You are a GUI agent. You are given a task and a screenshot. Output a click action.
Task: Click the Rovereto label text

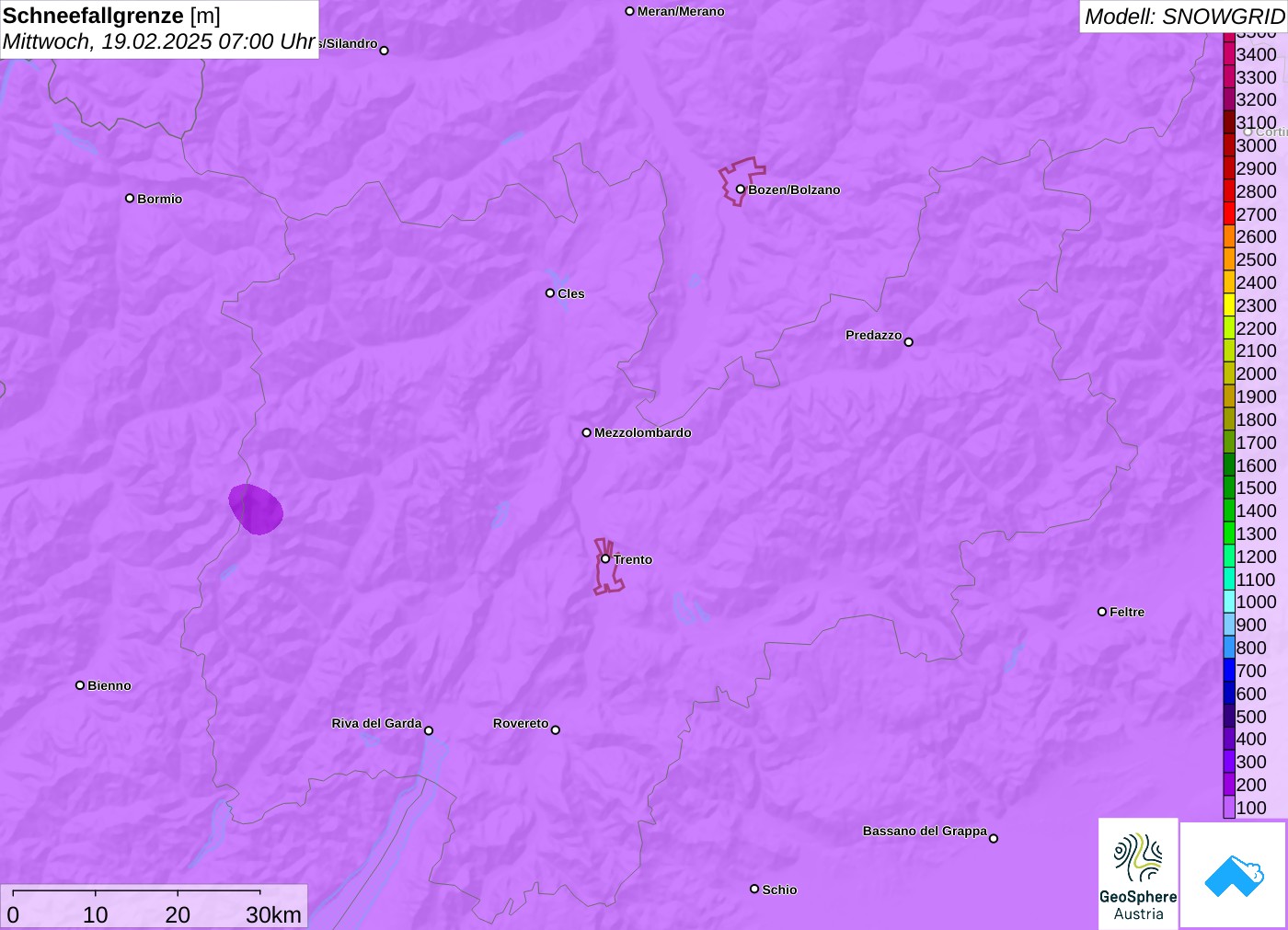(521, 723)
